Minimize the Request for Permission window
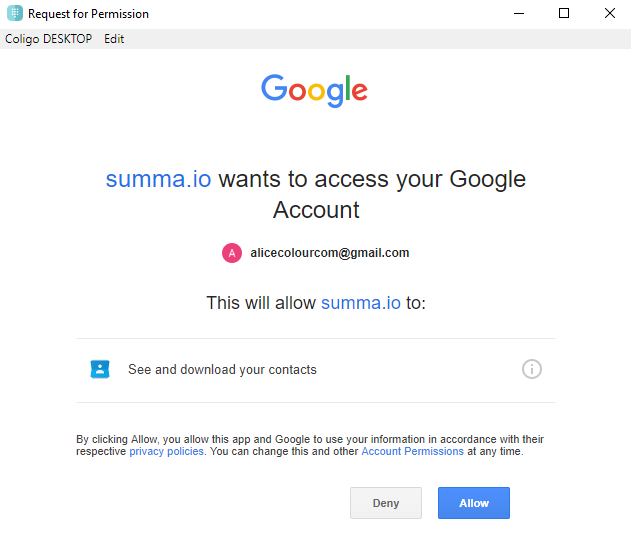The image size is (631, 538). point(518,14)
